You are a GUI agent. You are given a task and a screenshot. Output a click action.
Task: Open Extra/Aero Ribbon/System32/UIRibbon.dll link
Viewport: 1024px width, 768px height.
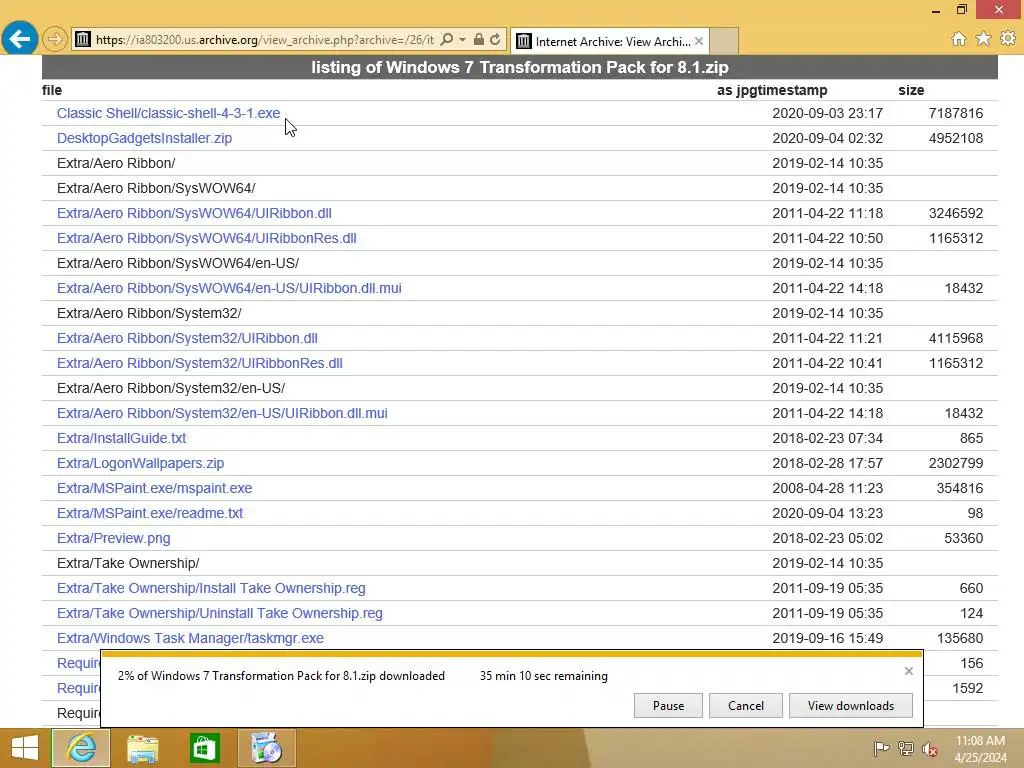click(187, 338)
